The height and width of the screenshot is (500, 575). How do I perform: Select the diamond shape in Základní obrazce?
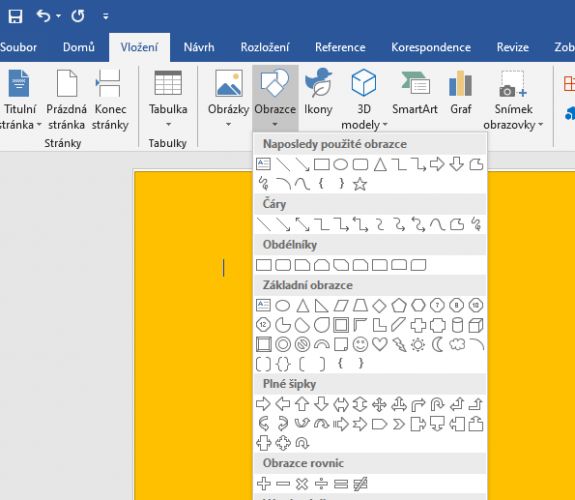380,305
